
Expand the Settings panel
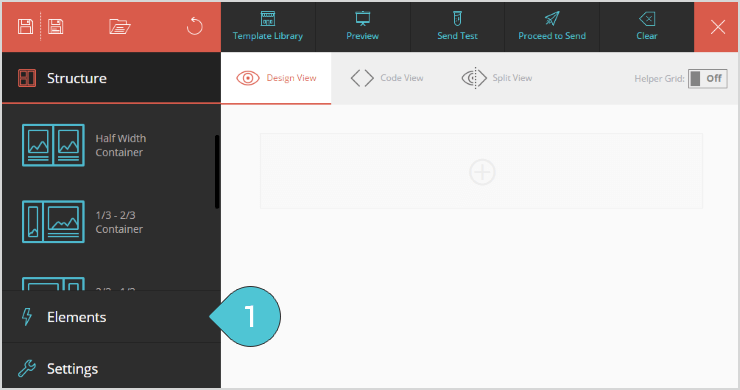(111, 368)
